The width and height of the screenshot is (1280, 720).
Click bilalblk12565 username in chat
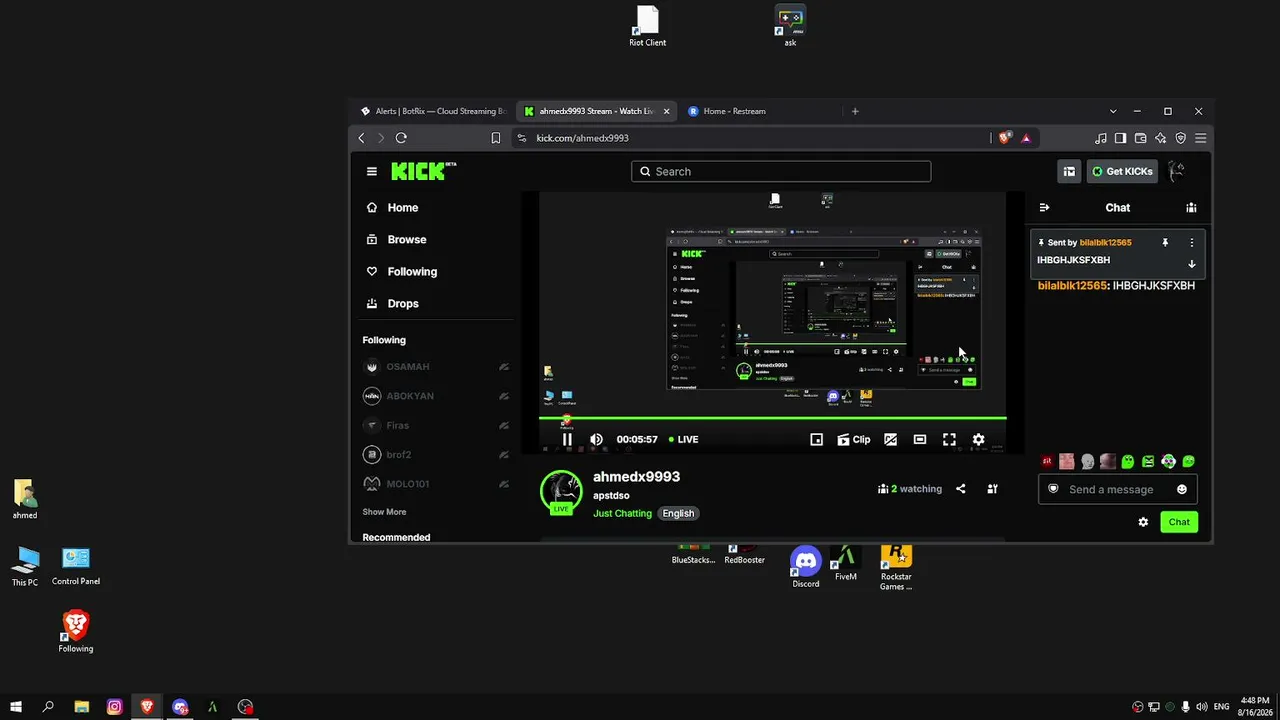1072,286
